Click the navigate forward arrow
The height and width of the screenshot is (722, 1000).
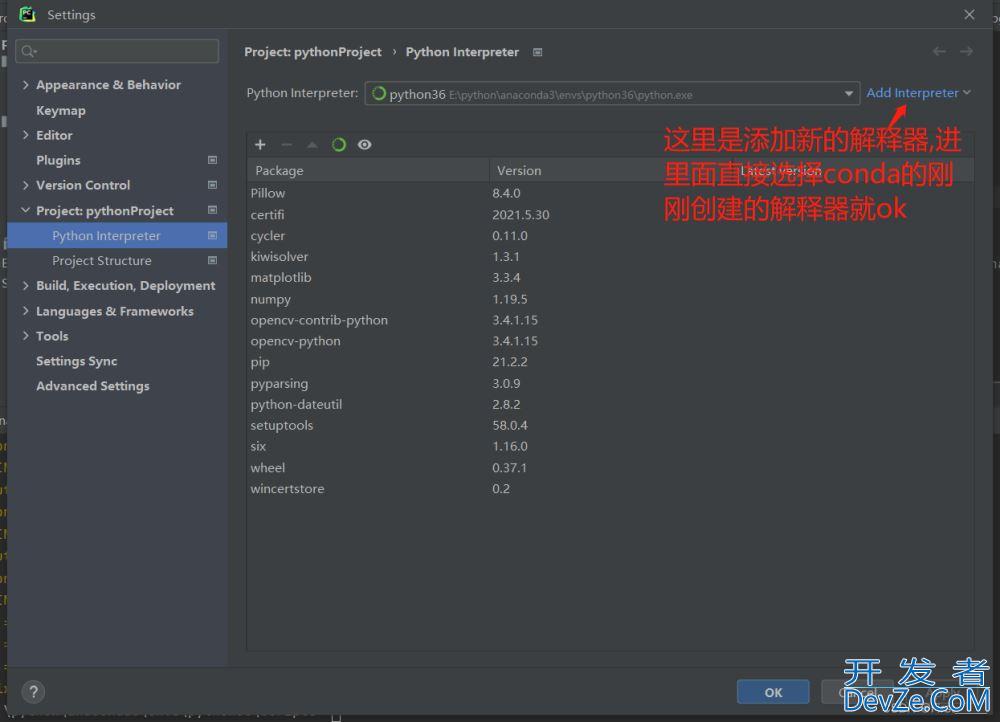[x=966, y=52]
